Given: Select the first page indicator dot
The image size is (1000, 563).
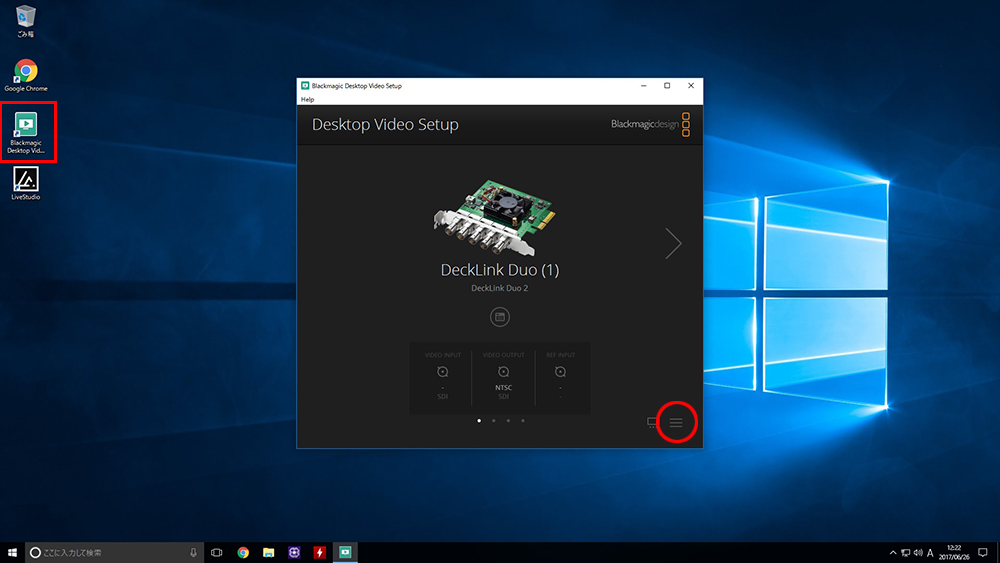Looking at the screenshot, I should pyautogui.click(x=479, y=421).
